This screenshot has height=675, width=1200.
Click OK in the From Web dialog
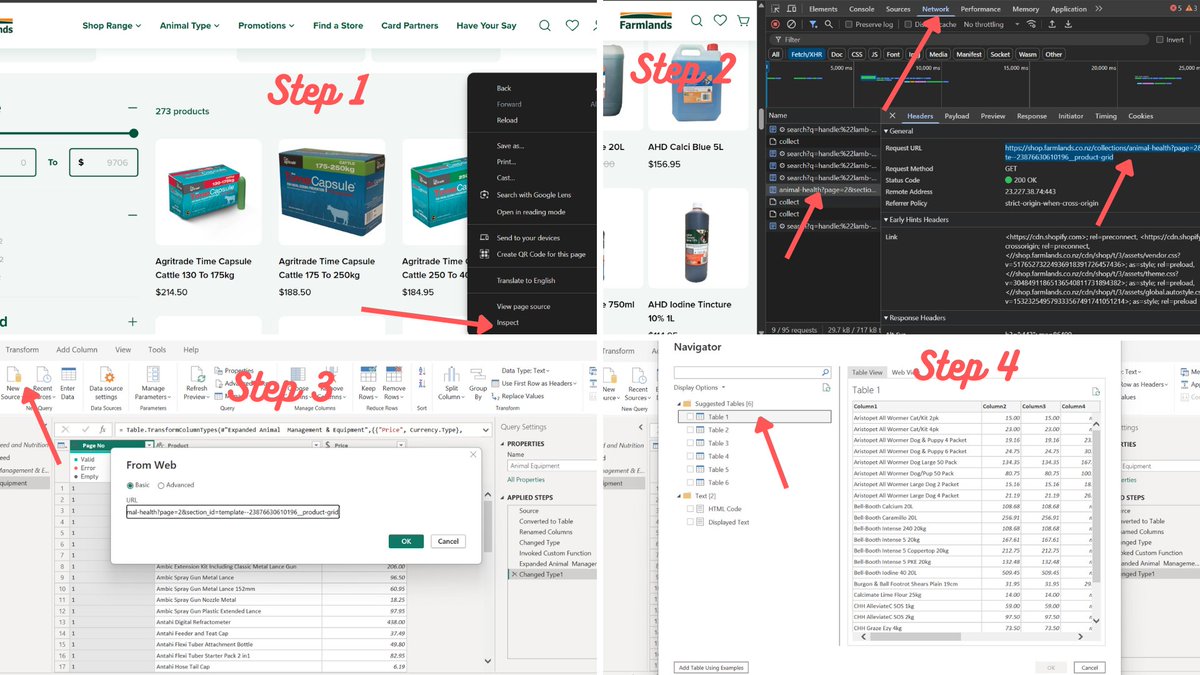406,541
